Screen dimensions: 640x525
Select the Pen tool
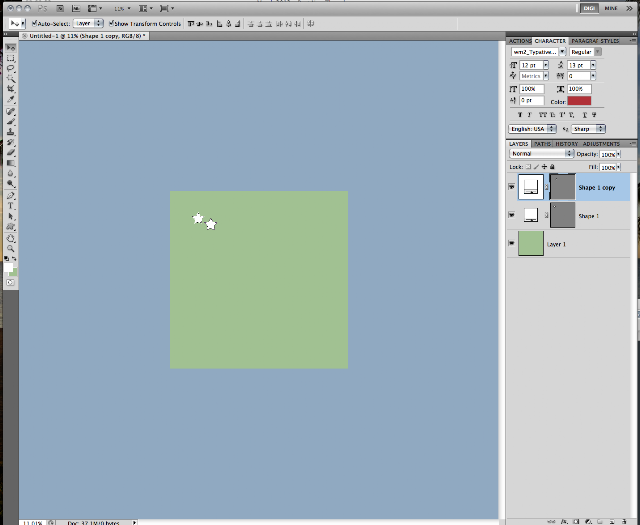point(11,196)
